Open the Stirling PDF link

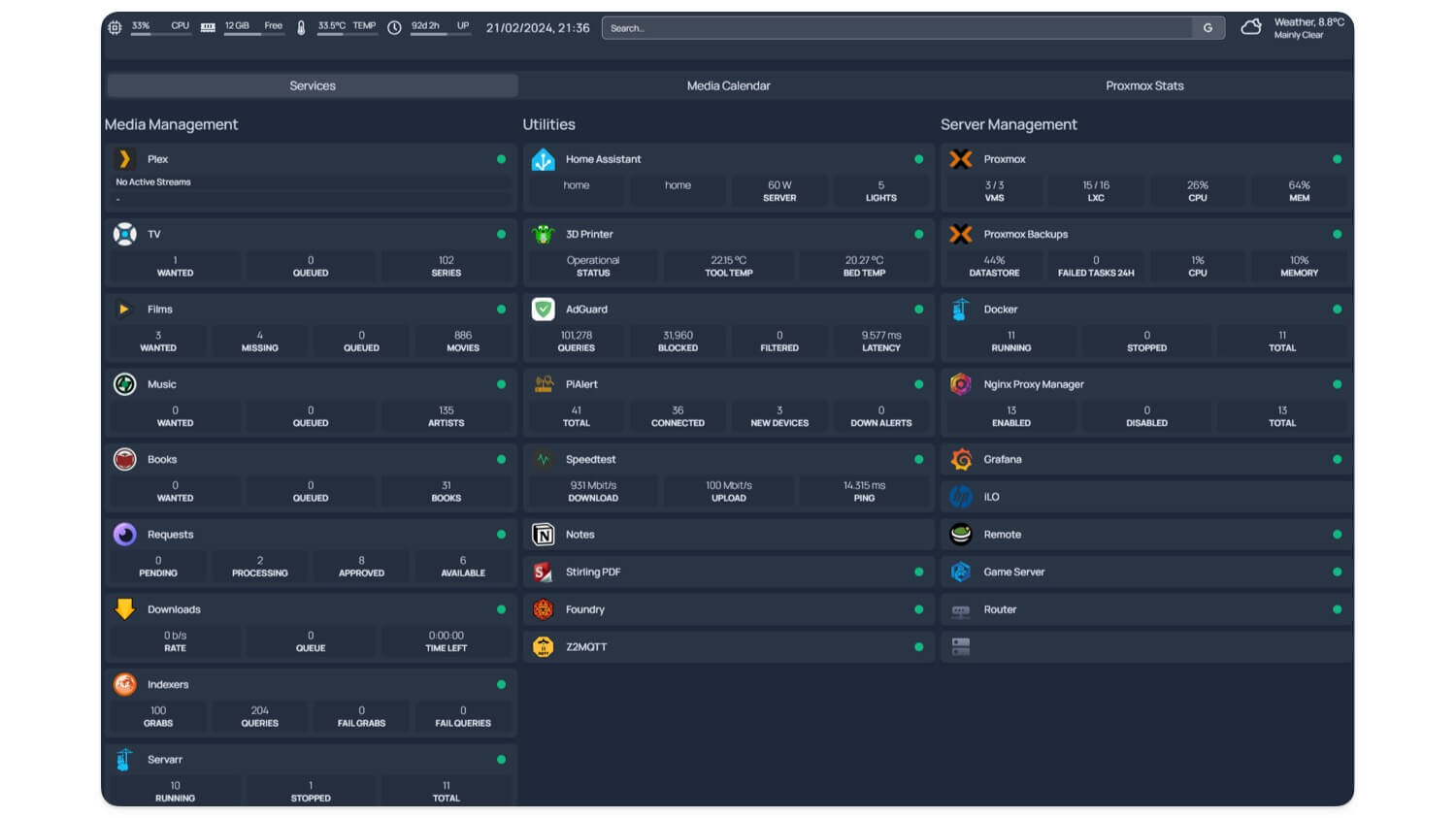click(593, 573)
